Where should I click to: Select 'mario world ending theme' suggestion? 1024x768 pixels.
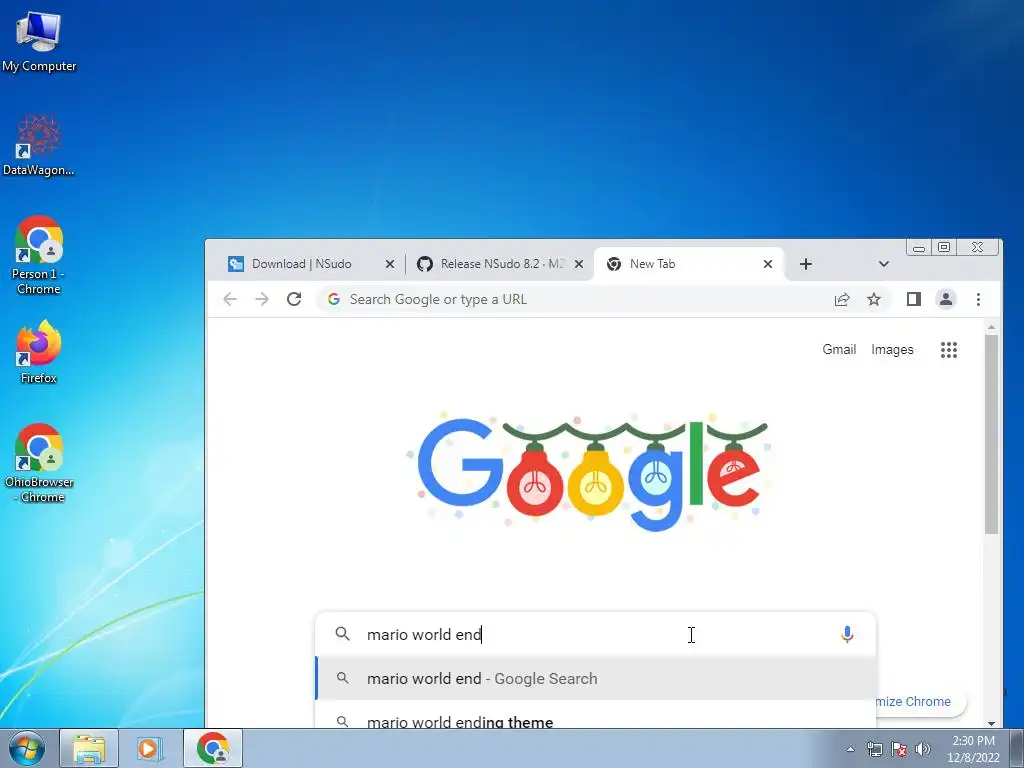tap(596, 716)
